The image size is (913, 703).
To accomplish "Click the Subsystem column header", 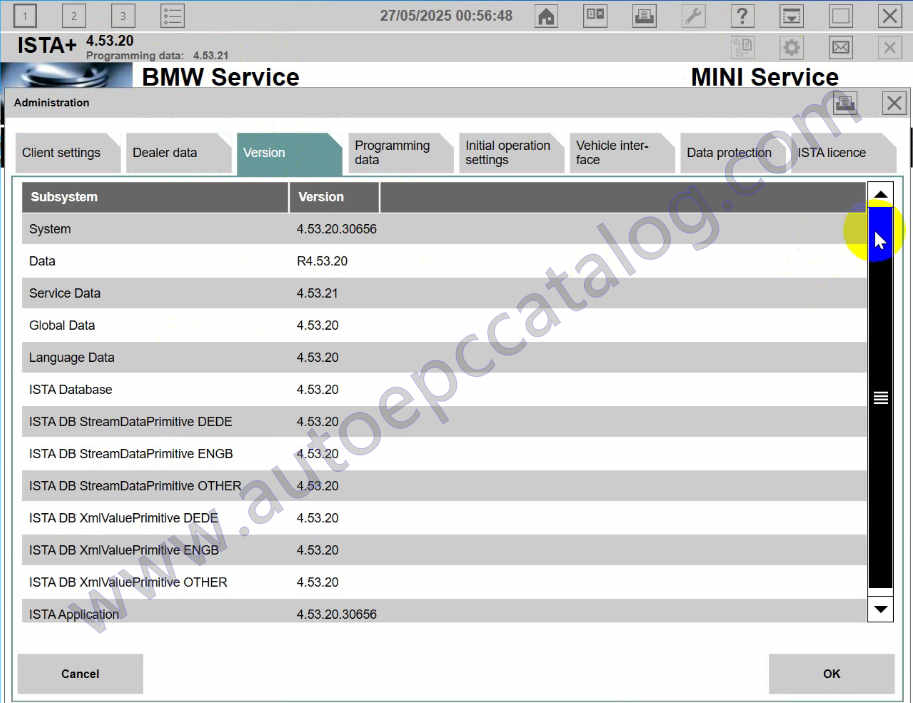I will click(x=155, y=197).
